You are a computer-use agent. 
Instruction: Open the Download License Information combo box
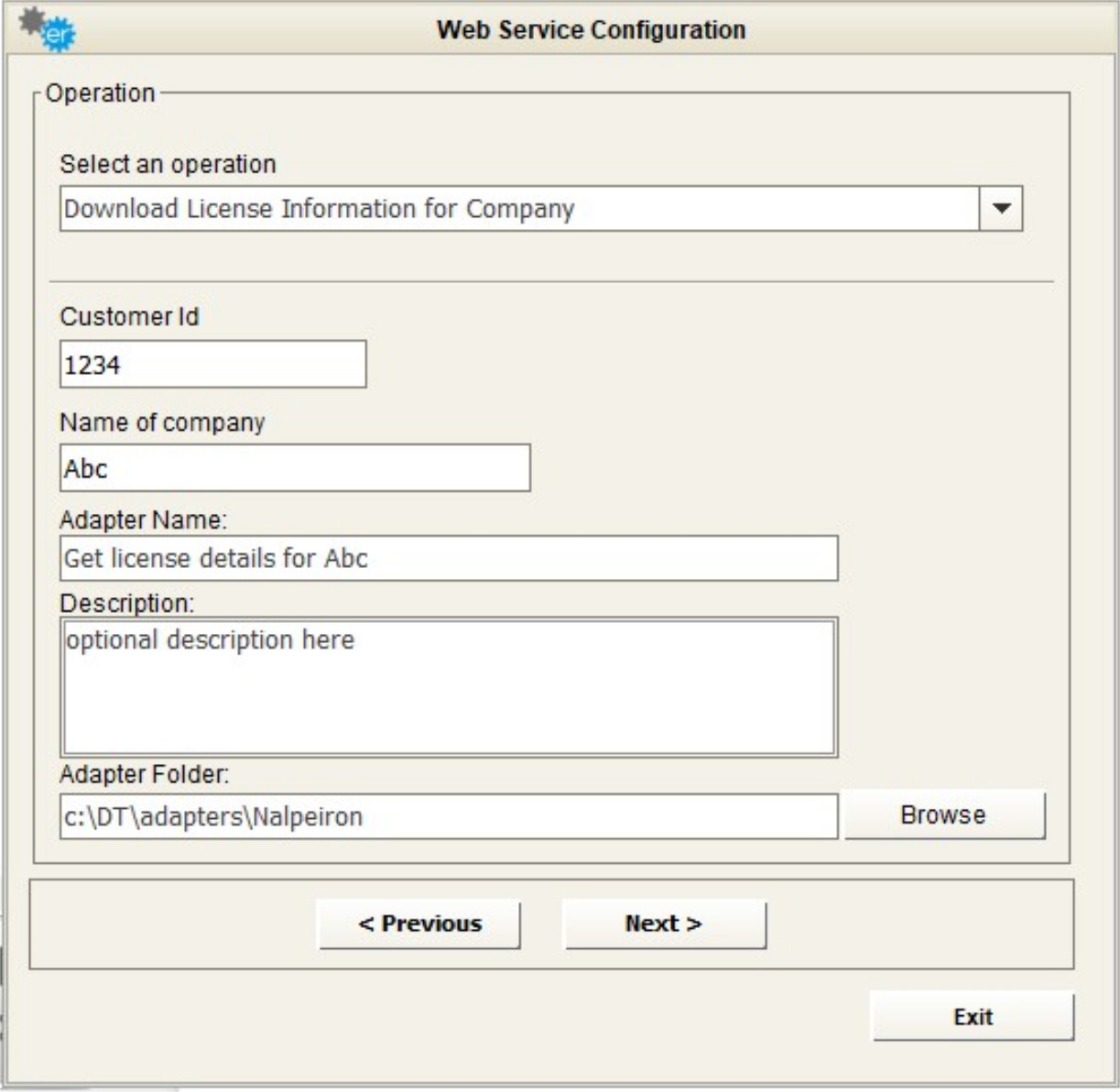click(x=519, y=209)
